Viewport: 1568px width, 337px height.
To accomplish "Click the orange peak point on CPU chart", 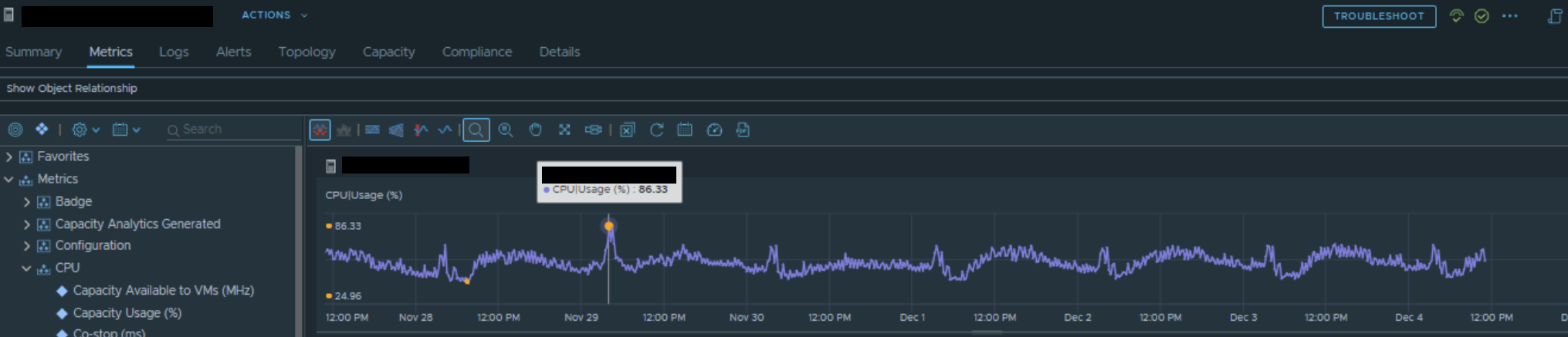I will pyautogui.click(x=608, y=226).
